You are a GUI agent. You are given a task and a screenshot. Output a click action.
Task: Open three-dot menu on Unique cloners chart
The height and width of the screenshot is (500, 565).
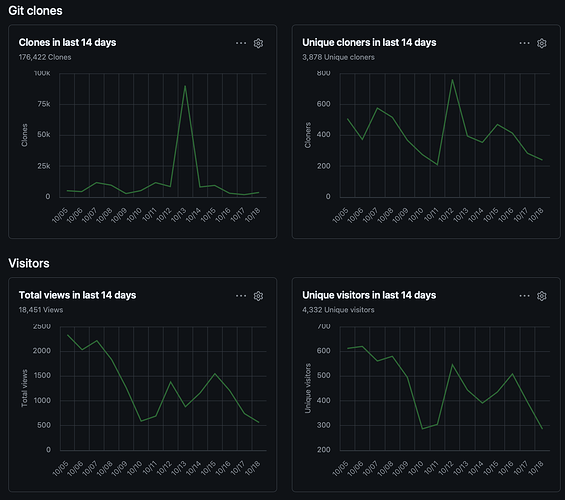525,43
